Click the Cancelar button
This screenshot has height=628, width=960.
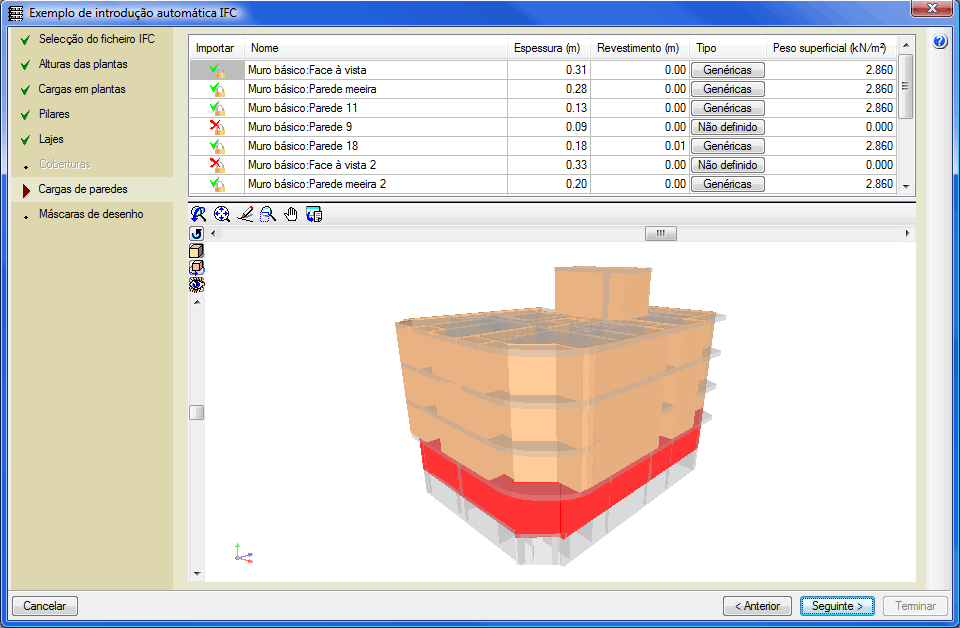45,606
